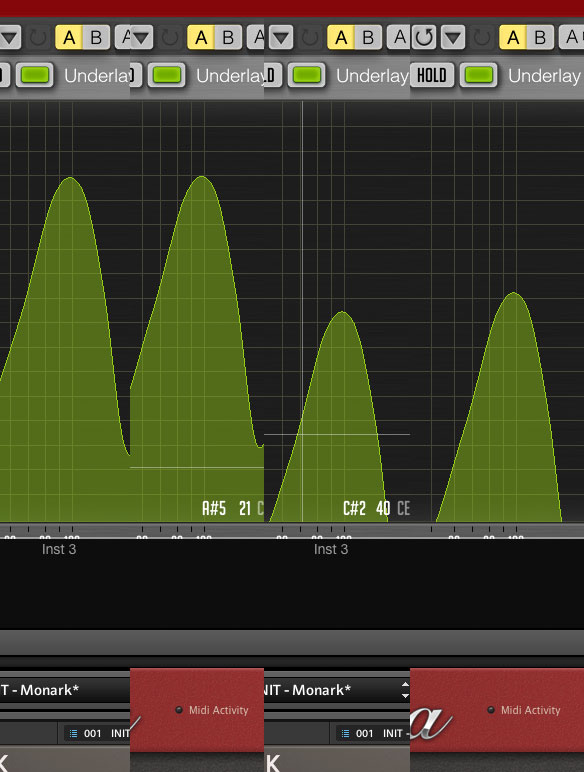Click the peak of the green curve in the rightmost spectrum
The width and height of the screenshot is (584, 772).
click(x=514, y=293)
